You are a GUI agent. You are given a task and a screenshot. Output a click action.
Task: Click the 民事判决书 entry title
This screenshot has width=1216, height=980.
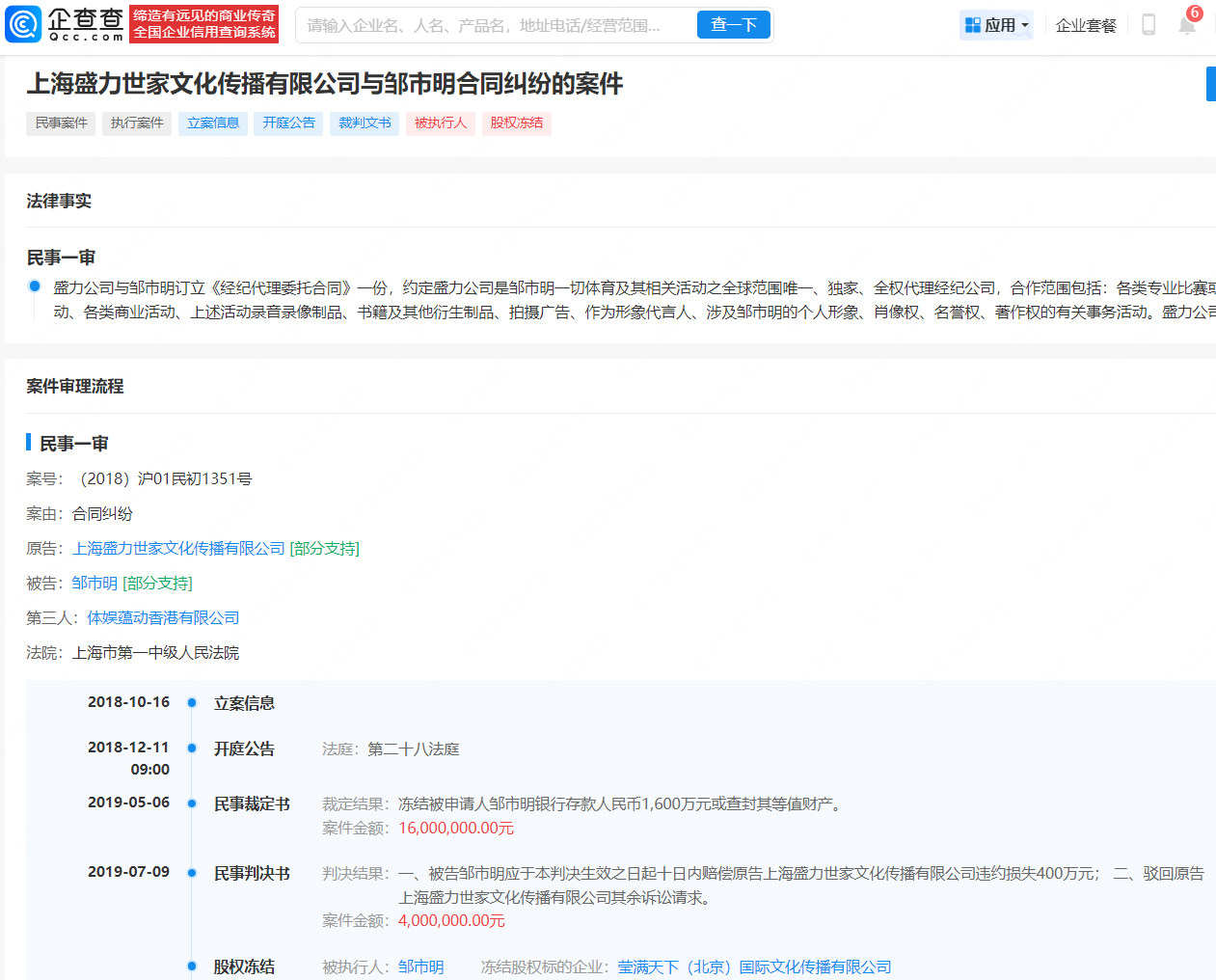click(x=252, y=874)
